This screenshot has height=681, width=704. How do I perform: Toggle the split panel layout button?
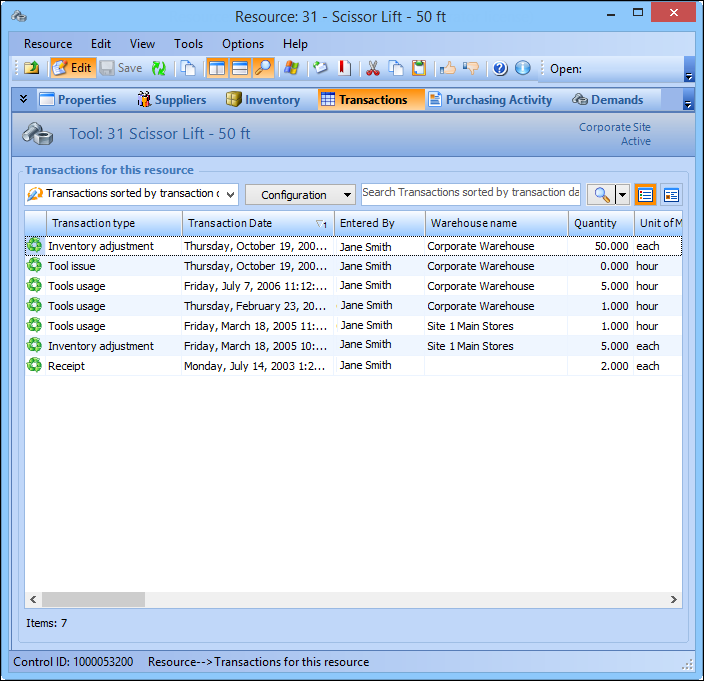(216, 68)
